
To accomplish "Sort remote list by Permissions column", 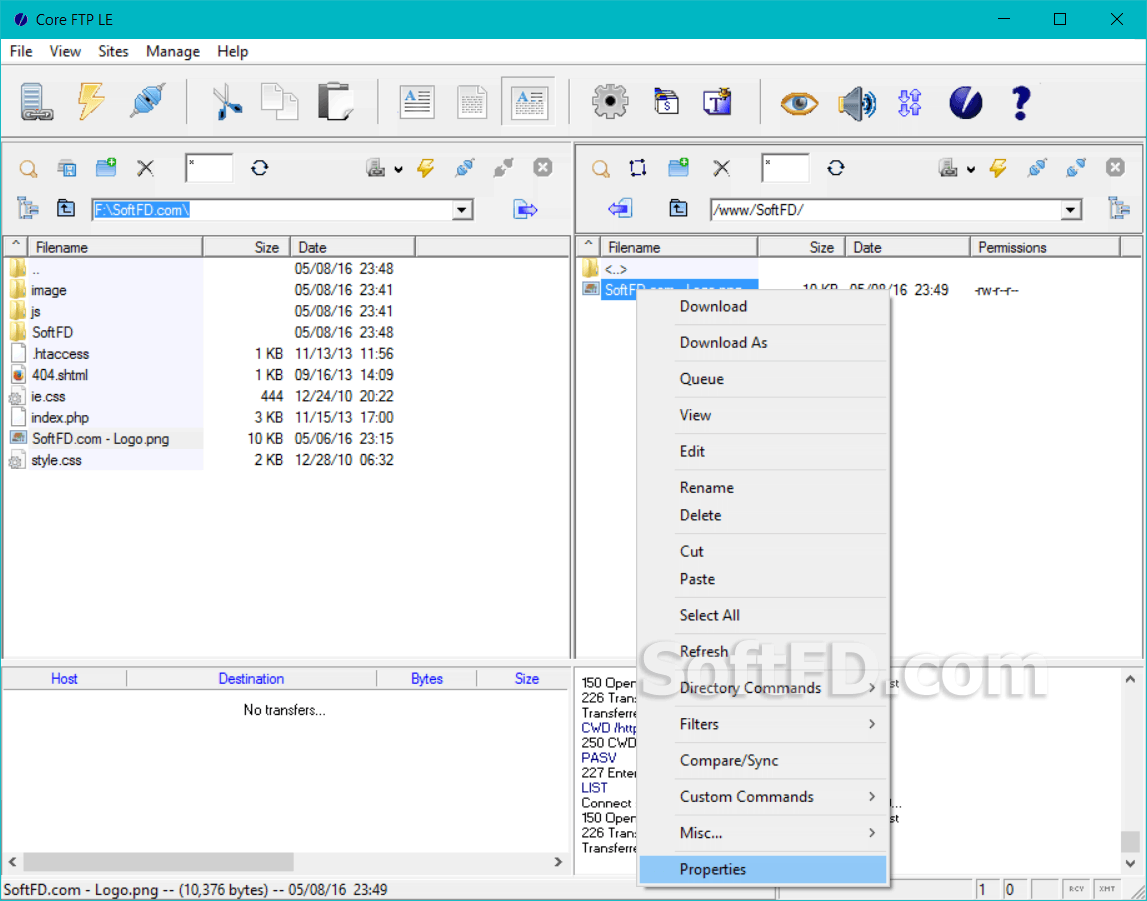I will tap(1046, 247).
